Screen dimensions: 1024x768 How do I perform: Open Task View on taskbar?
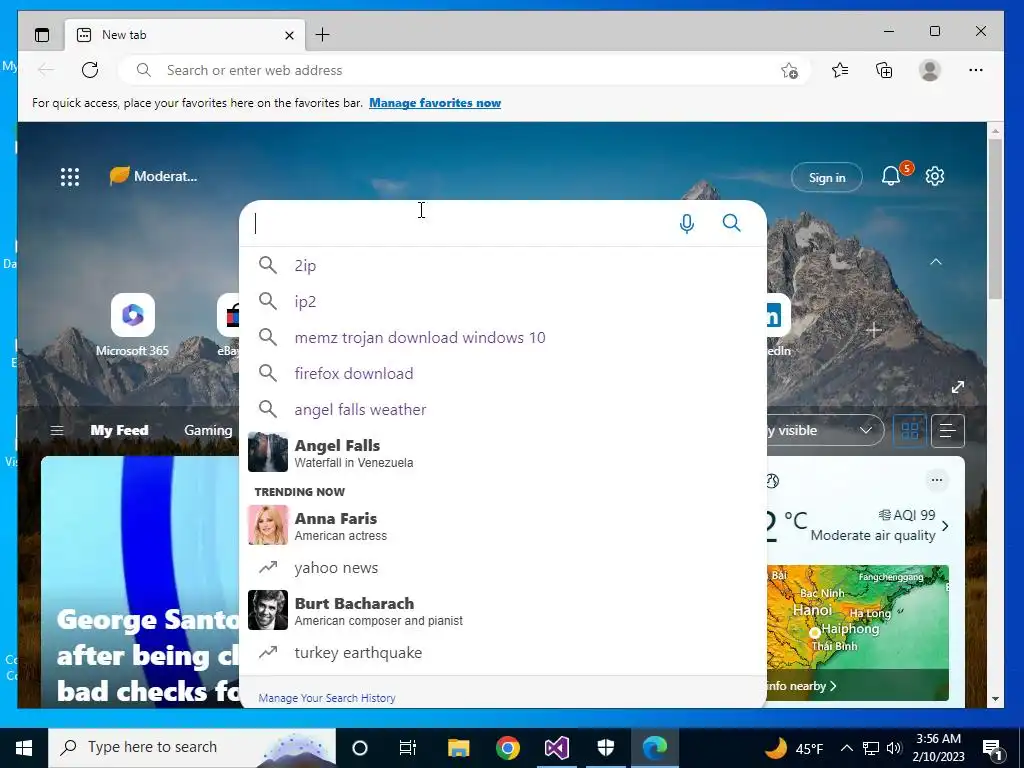pyautogui.click(x=408, y=748)
